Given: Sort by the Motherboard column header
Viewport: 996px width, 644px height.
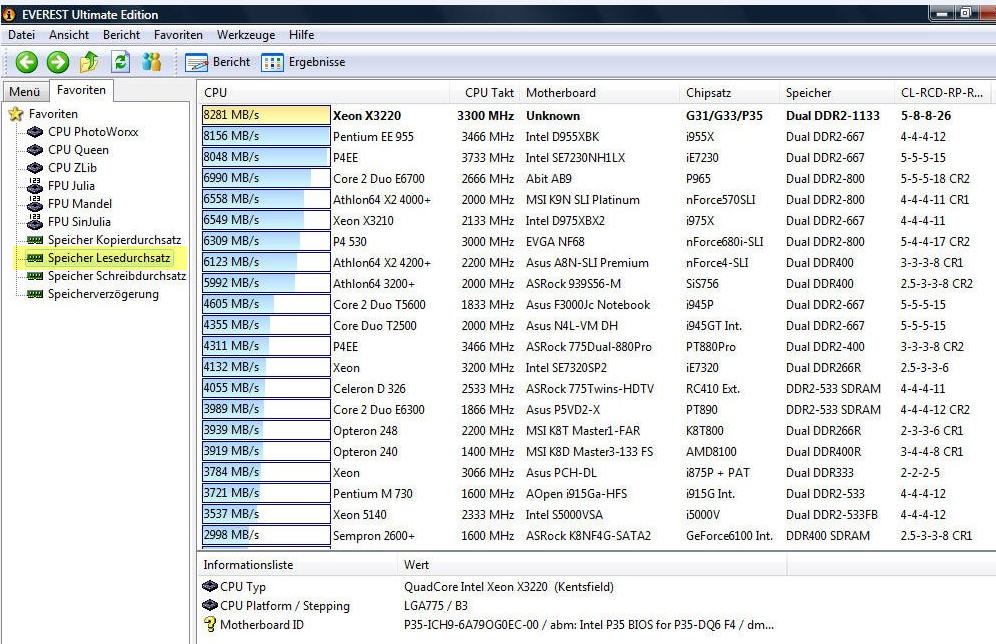Looking at the screenshot, I should (600, 93).
